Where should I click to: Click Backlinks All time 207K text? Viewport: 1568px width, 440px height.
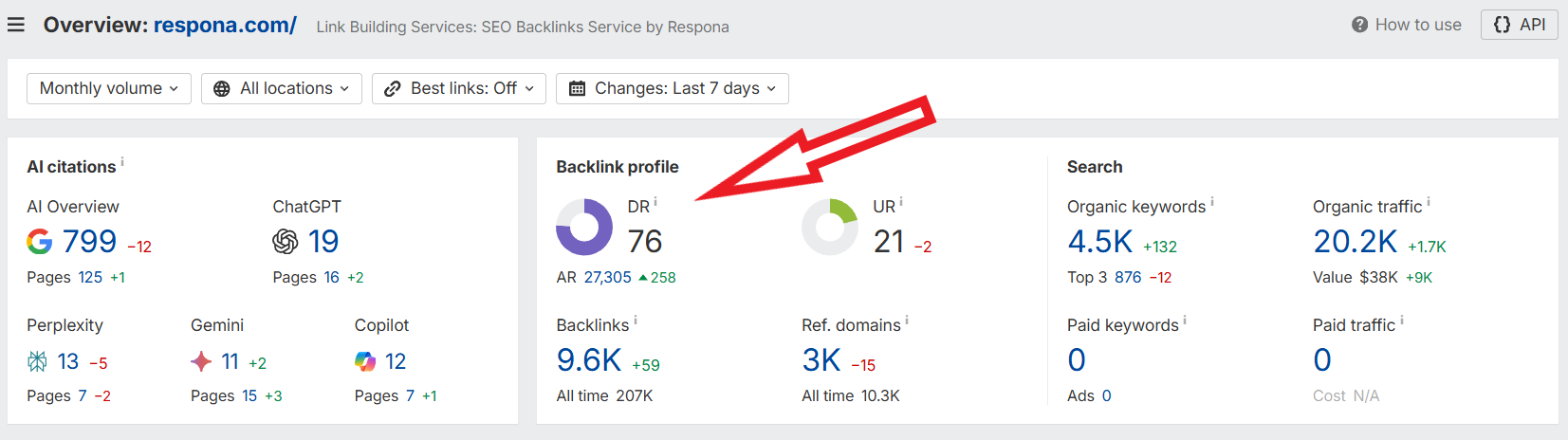pyautogui.click(x=604, y=395)
